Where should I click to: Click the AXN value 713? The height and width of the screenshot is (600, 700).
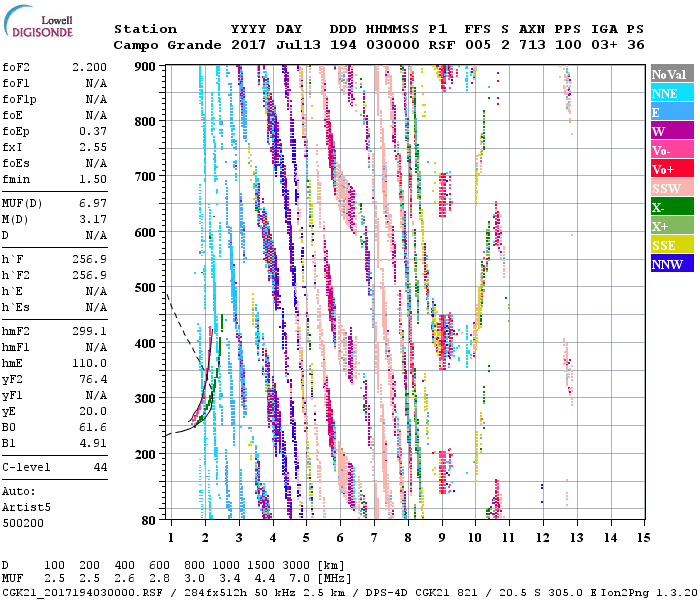[x=532, y=45]
